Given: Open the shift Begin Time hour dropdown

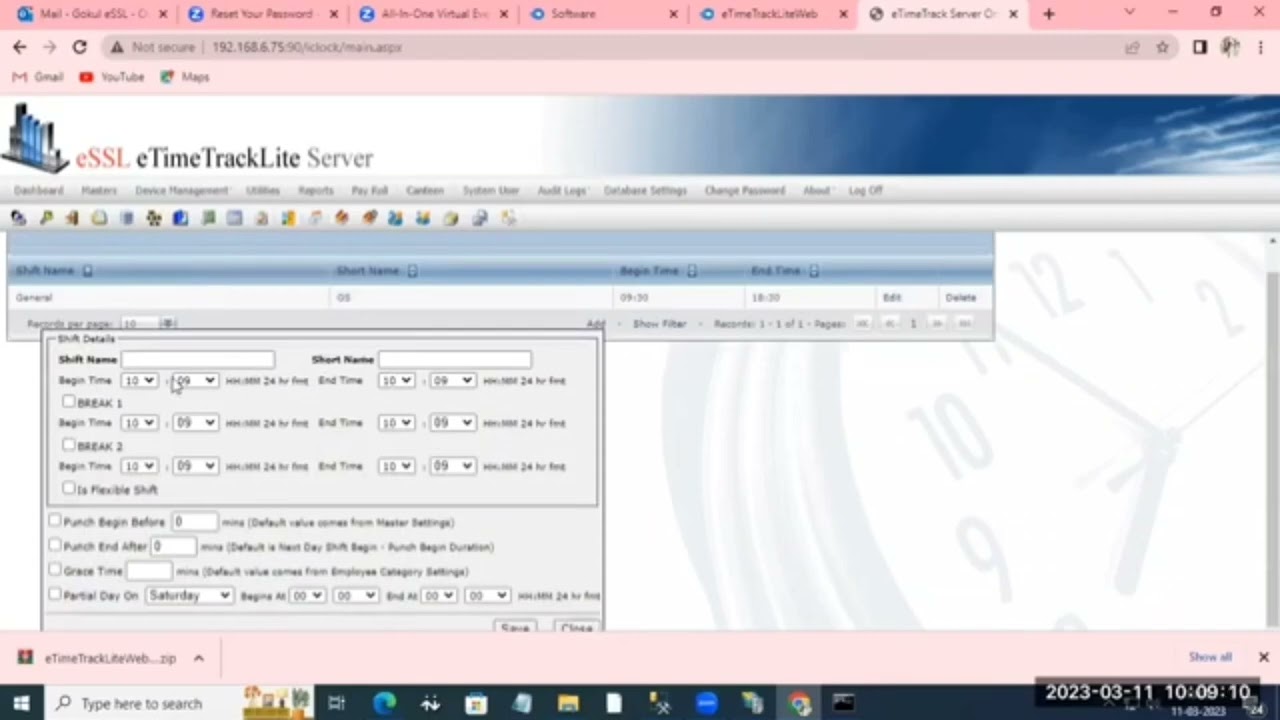Looking at the screenshot, I should (x=139, y=381).
